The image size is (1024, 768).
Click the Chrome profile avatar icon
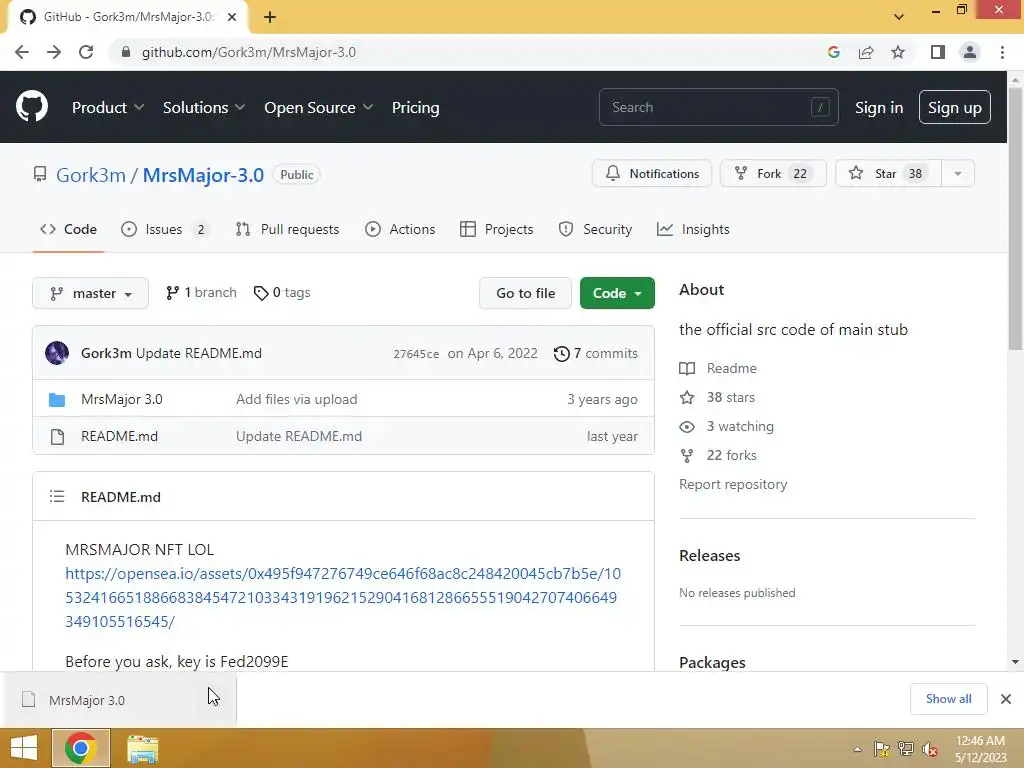click(x=970, y=52)
